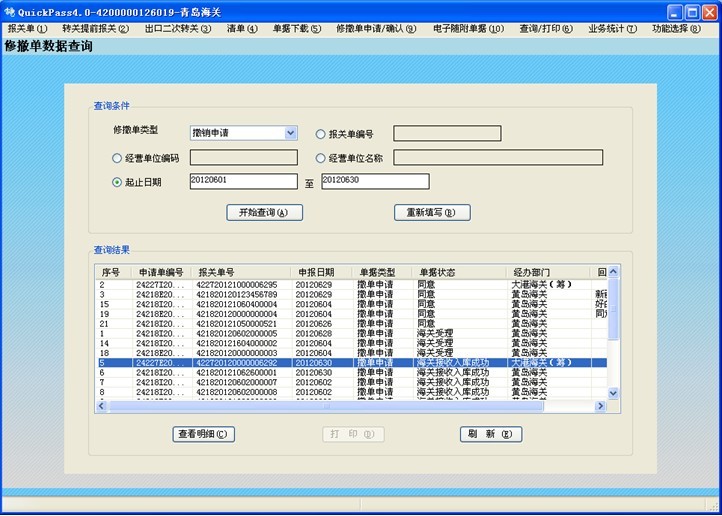Click the horizontal scroll-left arrow of results
Viewport: 722px width, 516px height.
(x=102, y=407)
